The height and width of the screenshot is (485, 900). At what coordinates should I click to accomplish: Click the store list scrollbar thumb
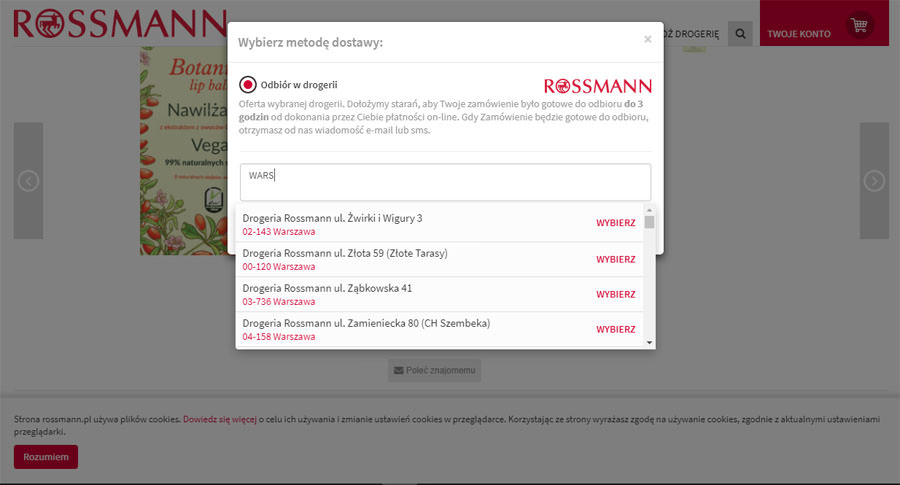coord(649,222)
